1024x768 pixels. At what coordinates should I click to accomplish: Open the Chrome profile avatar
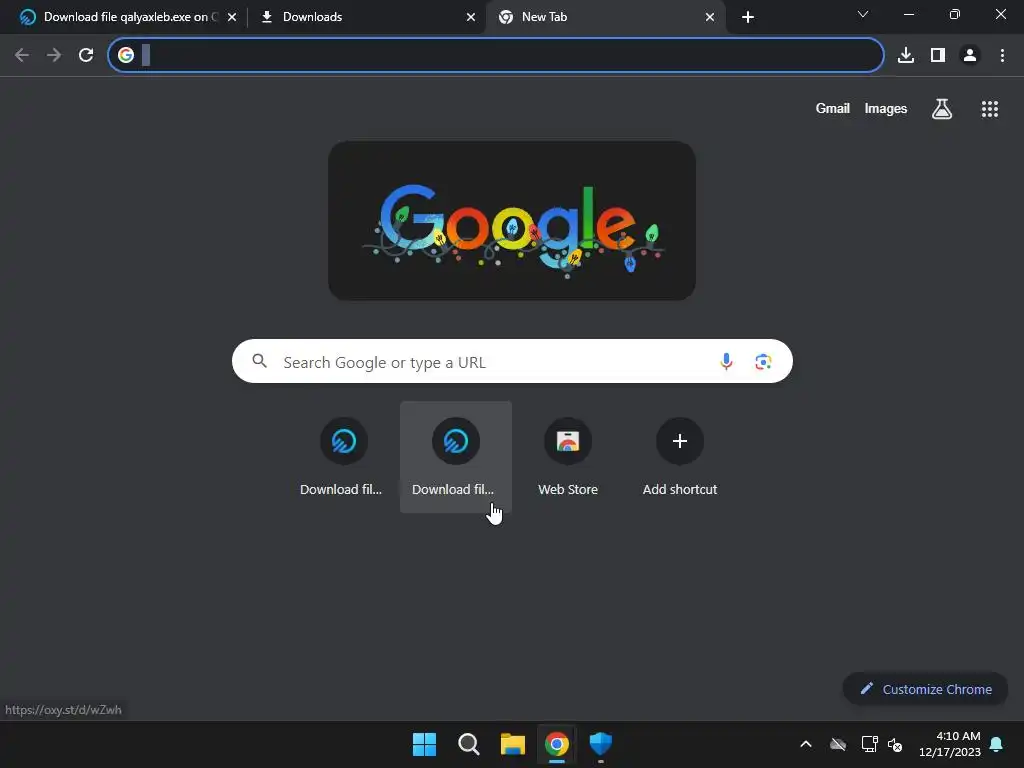(x=970, y=56)
